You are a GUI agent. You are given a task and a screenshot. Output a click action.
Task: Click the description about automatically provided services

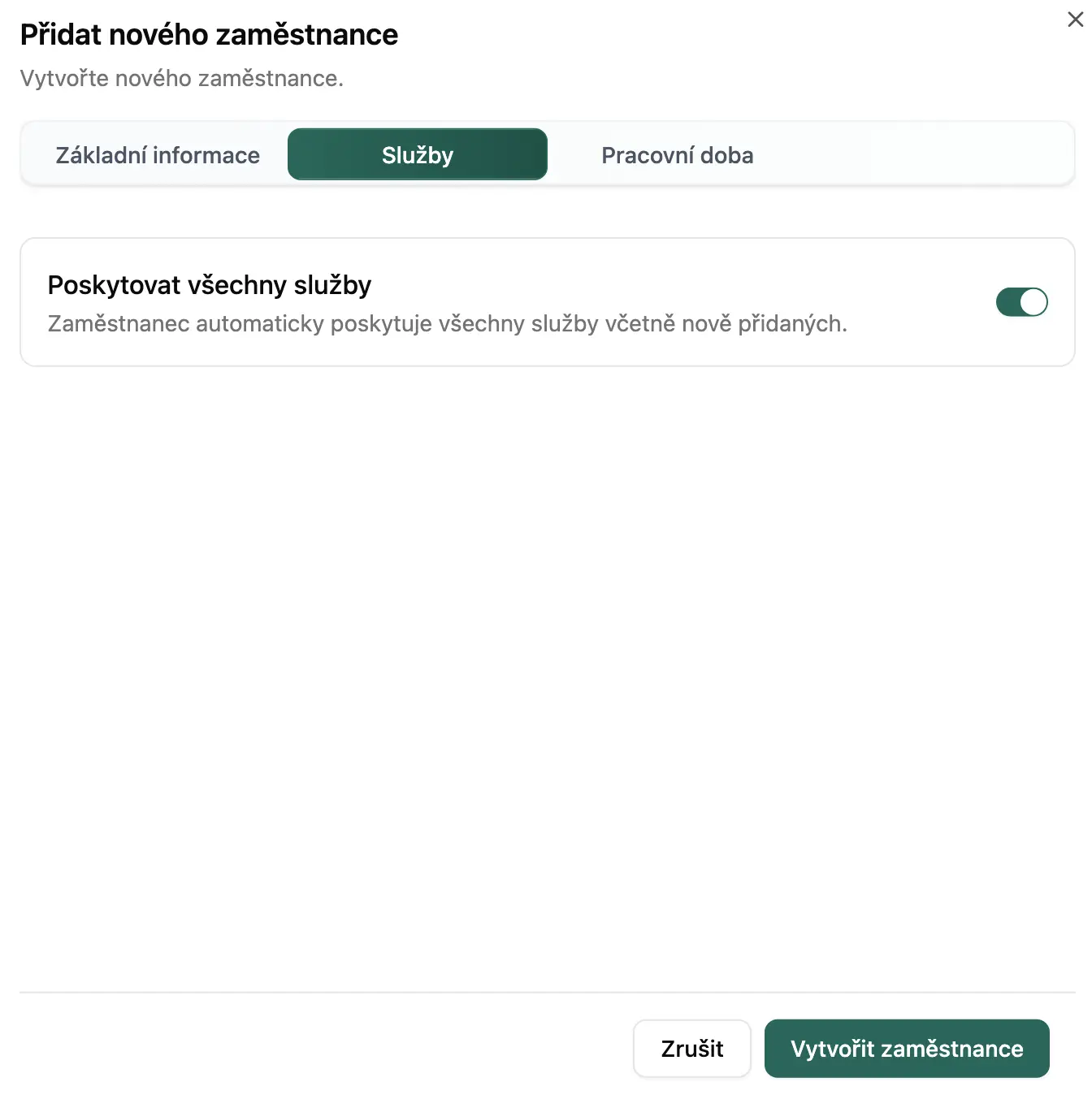447,324
